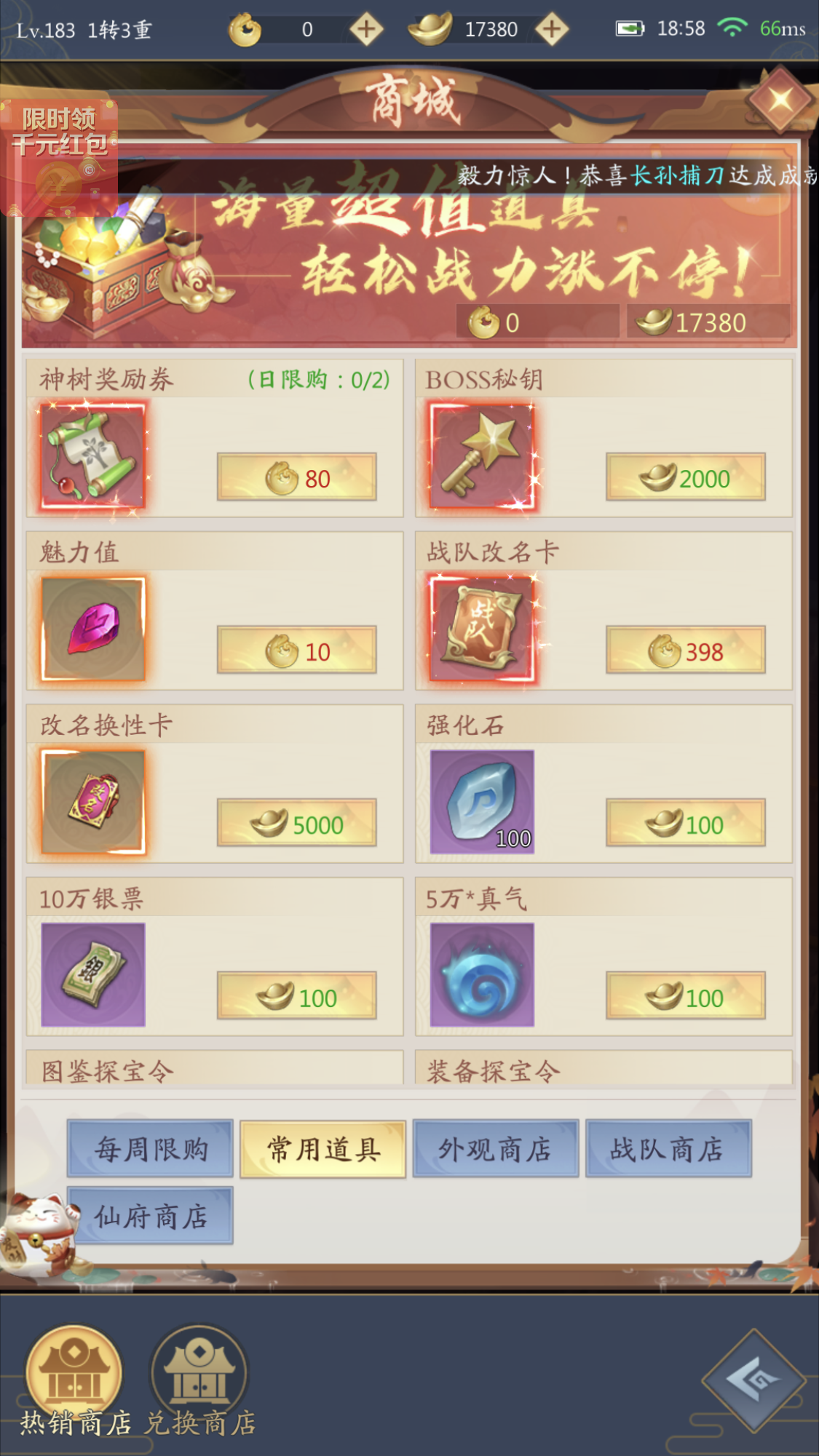Open the 限时领千元红包 promo icon
This screenshot has height=1456, width=819.
[59, 158]
